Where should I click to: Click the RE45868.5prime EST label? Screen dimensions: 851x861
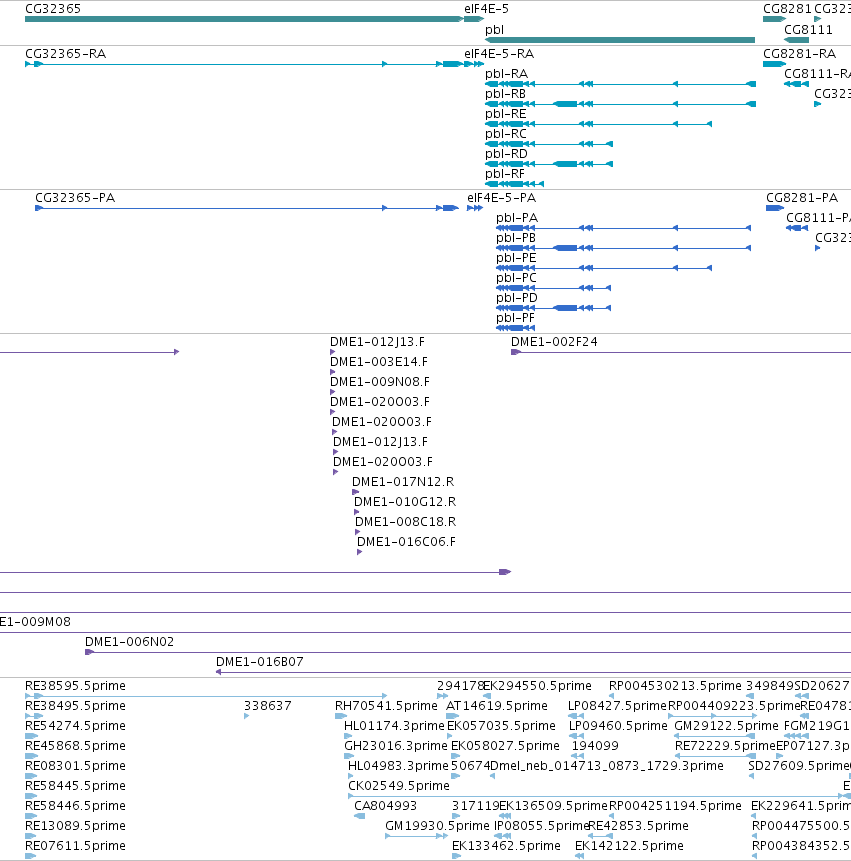click(75, 746)
